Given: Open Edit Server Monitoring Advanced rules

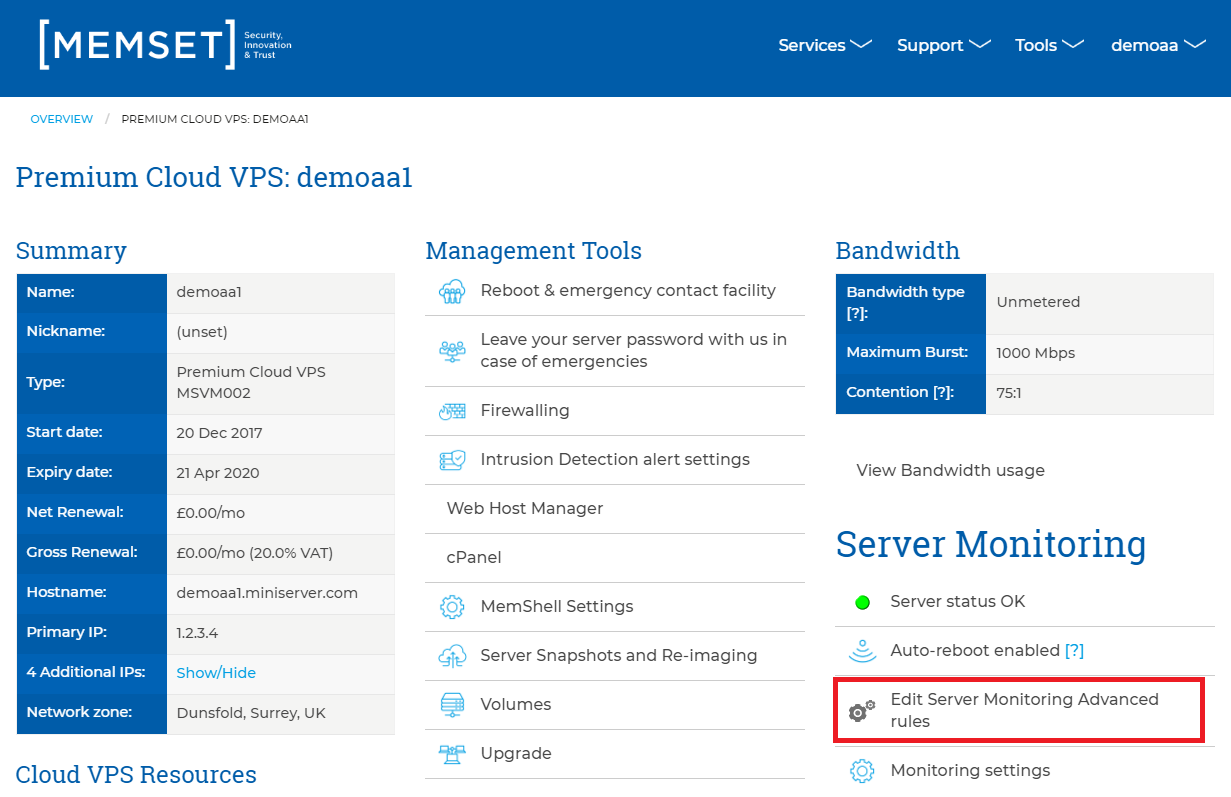Looking at the screenshot, I should (x=1025, y=711).
